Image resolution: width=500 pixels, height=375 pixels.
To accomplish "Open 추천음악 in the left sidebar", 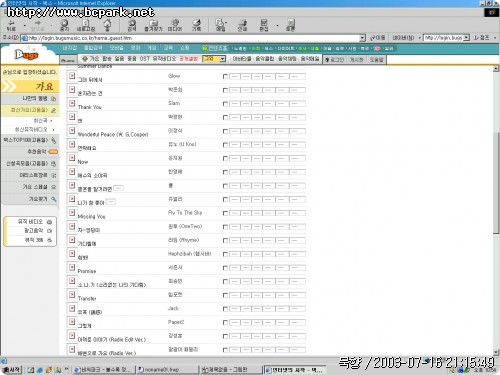I will 37,152.
